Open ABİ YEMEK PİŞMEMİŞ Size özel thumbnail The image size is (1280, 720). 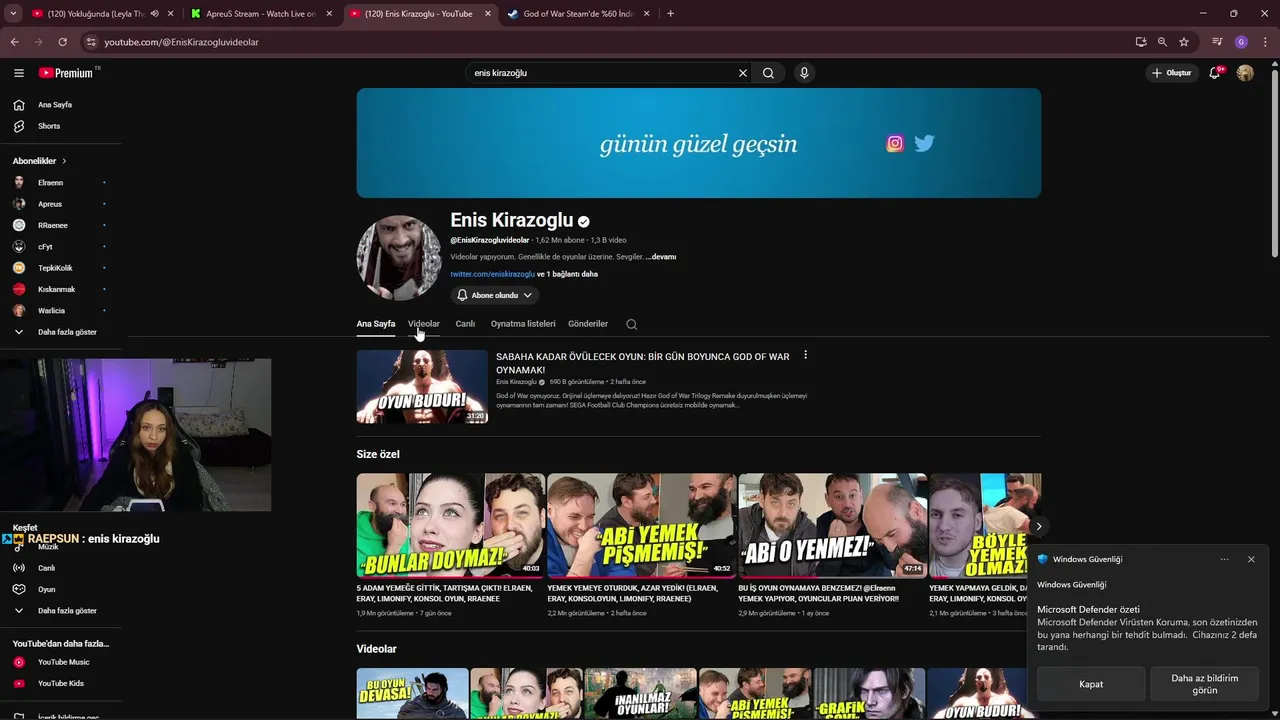coord(641,525)
